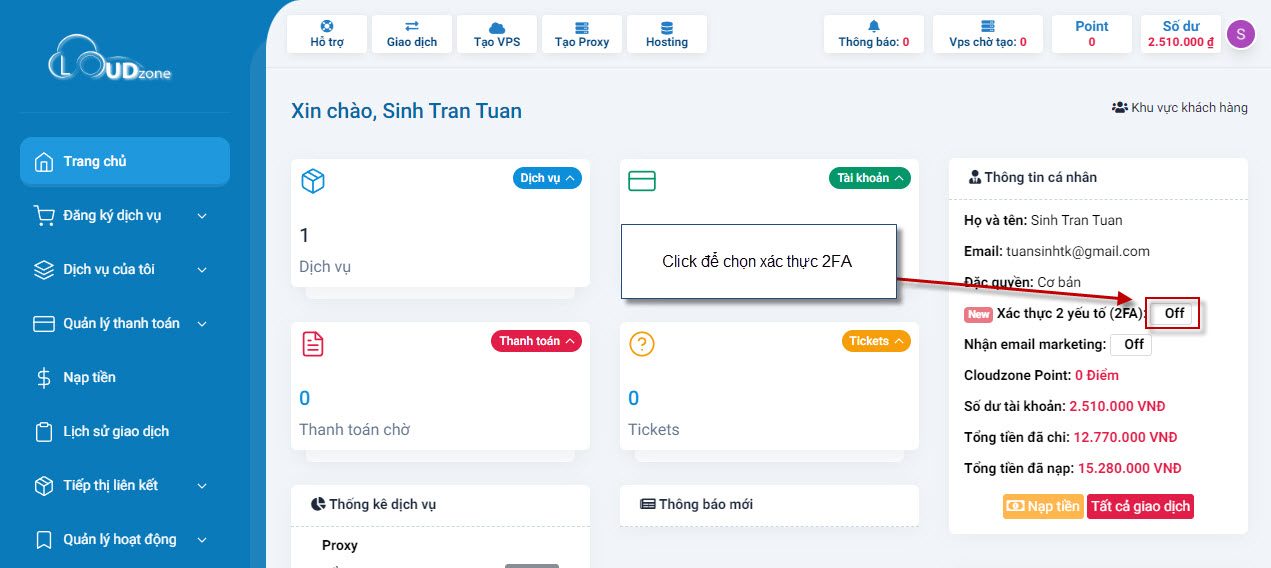Click the Tạo VPS cloud icon

point(497,27)
